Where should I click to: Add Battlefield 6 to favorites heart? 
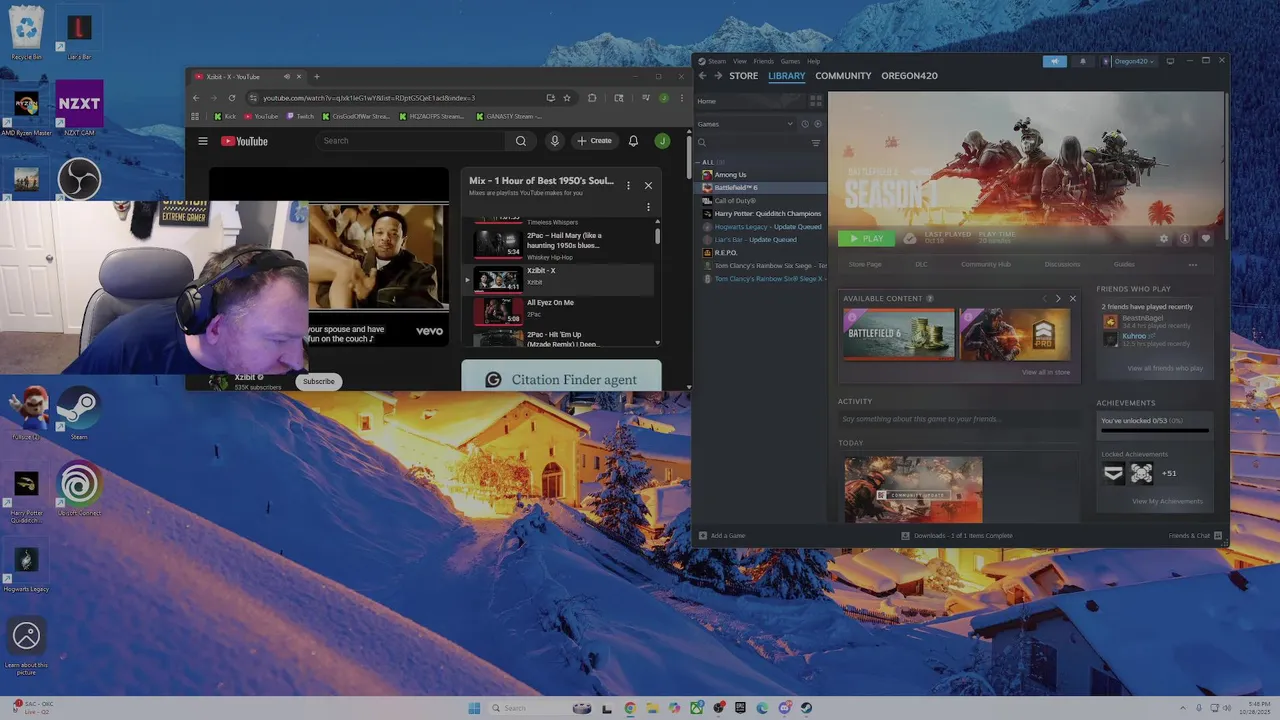pos(1206,239)
